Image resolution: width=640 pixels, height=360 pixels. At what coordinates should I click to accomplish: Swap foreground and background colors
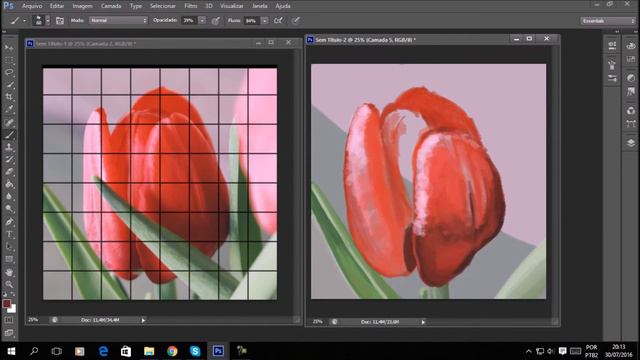(x=13, y=294)
